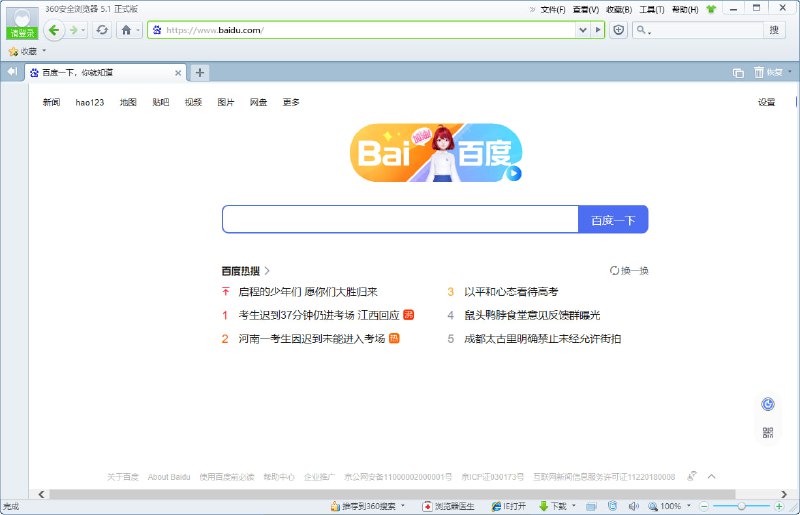Image resolution: width=800 pixels, height=515 pixels.
Task: Open the 文件(F) menu
Action: [553, 9]
